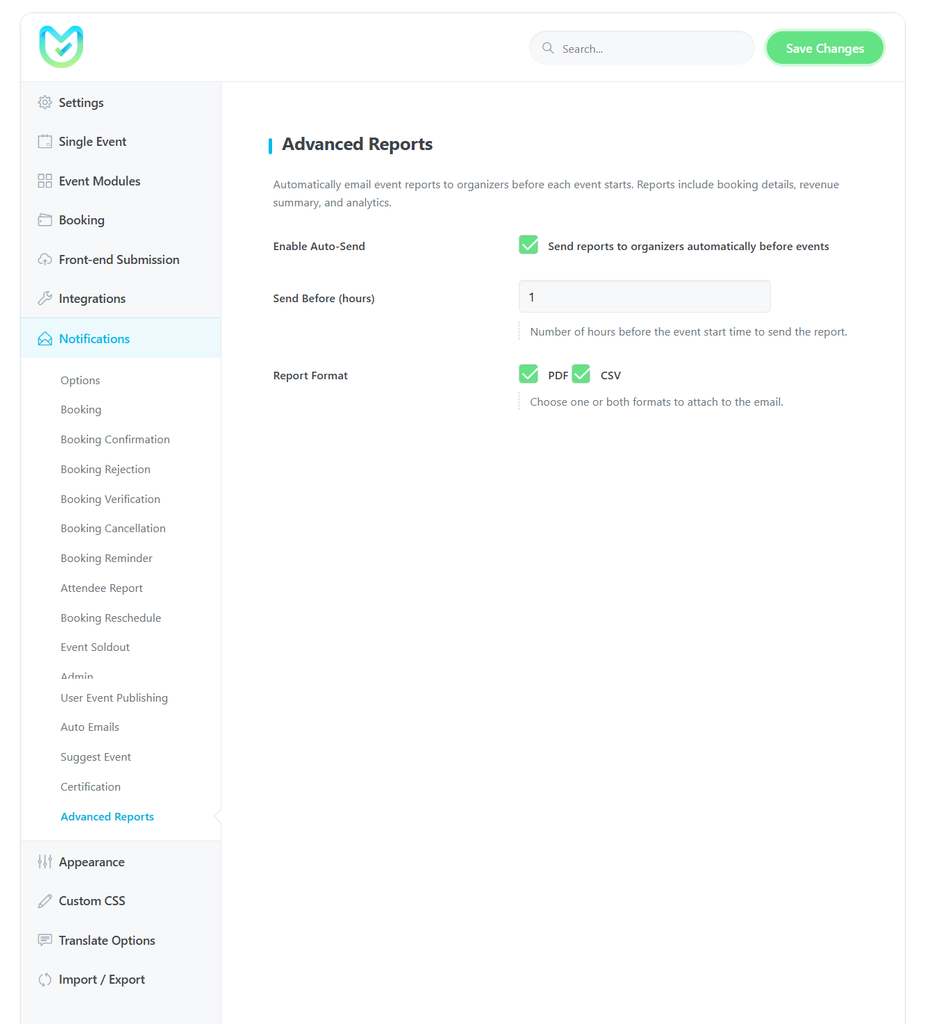Viewport: 927px width, 1024px height.
Task: Open the Event Modules section
Action: 121,181
